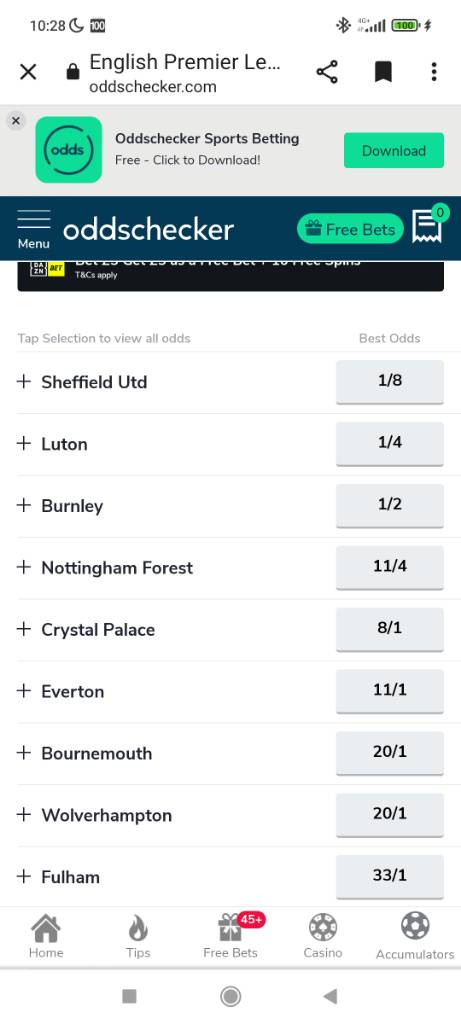This screenshot has height=1024, width=461.
Task: Tap the Android back navigation triangle
Action: click(x=330, y=996)
